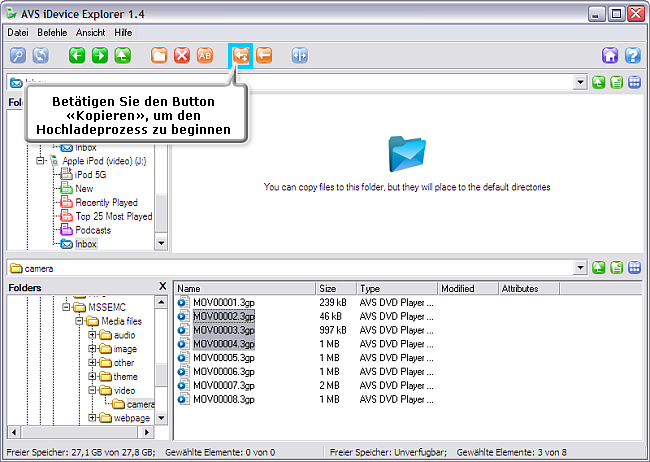Select the file MOV00006.3gp
650x462 pixels.
pyautogui.click(x=216, y=372)
